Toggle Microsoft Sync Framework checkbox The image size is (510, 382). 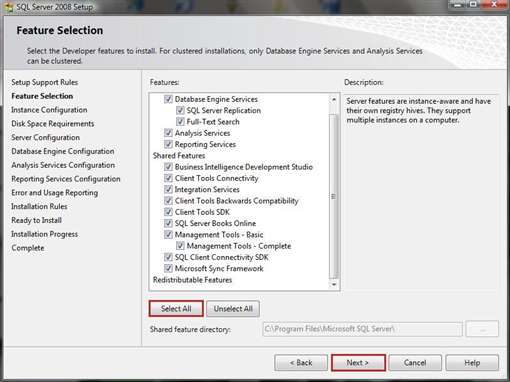pyautogui.click(x=168, y=268)
